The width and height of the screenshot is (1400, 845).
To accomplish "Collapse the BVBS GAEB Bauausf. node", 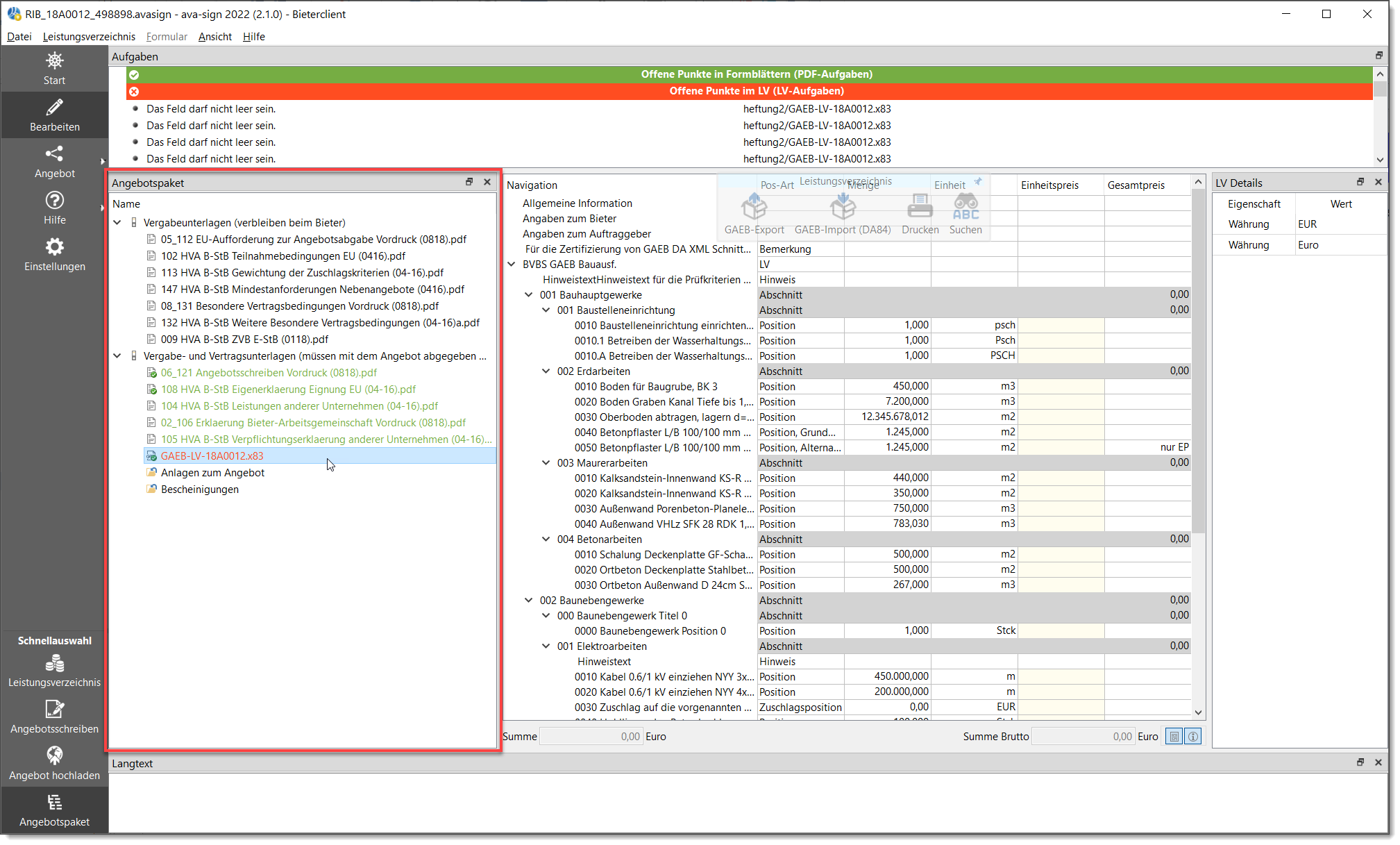I will tap(512, 265).
